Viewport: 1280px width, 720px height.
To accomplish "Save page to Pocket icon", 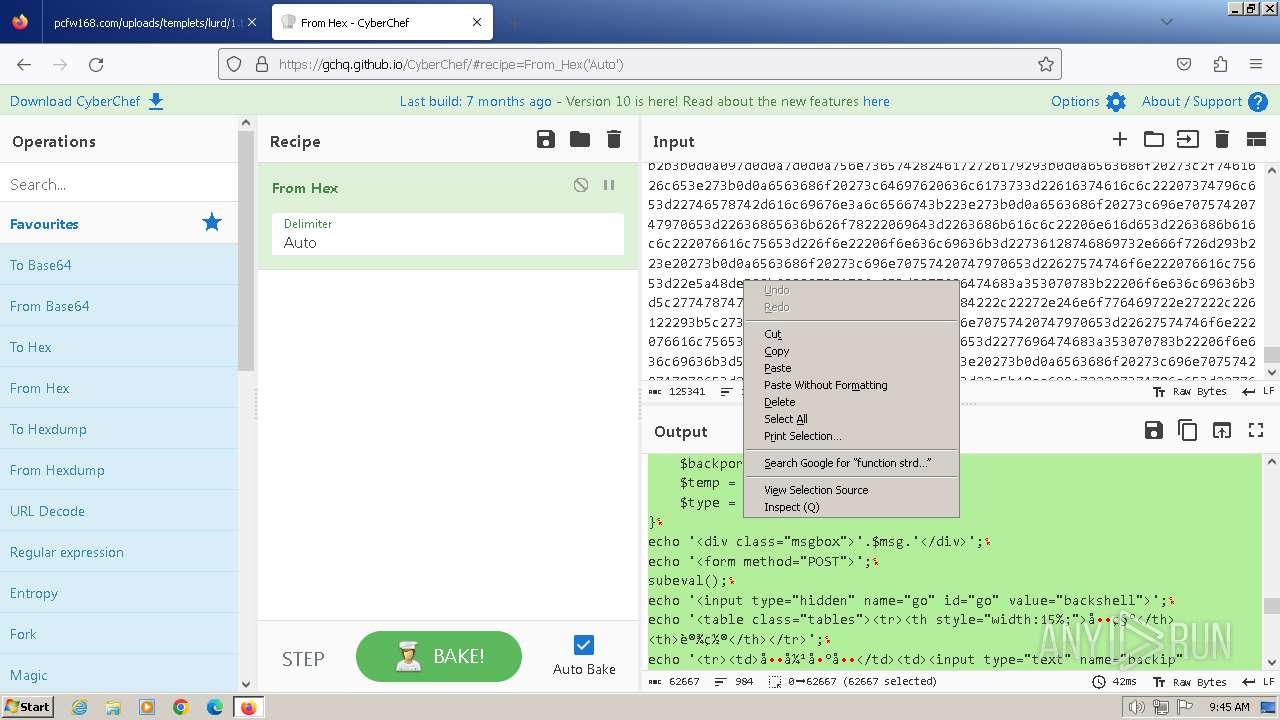I will click(x=1184, y=64).
